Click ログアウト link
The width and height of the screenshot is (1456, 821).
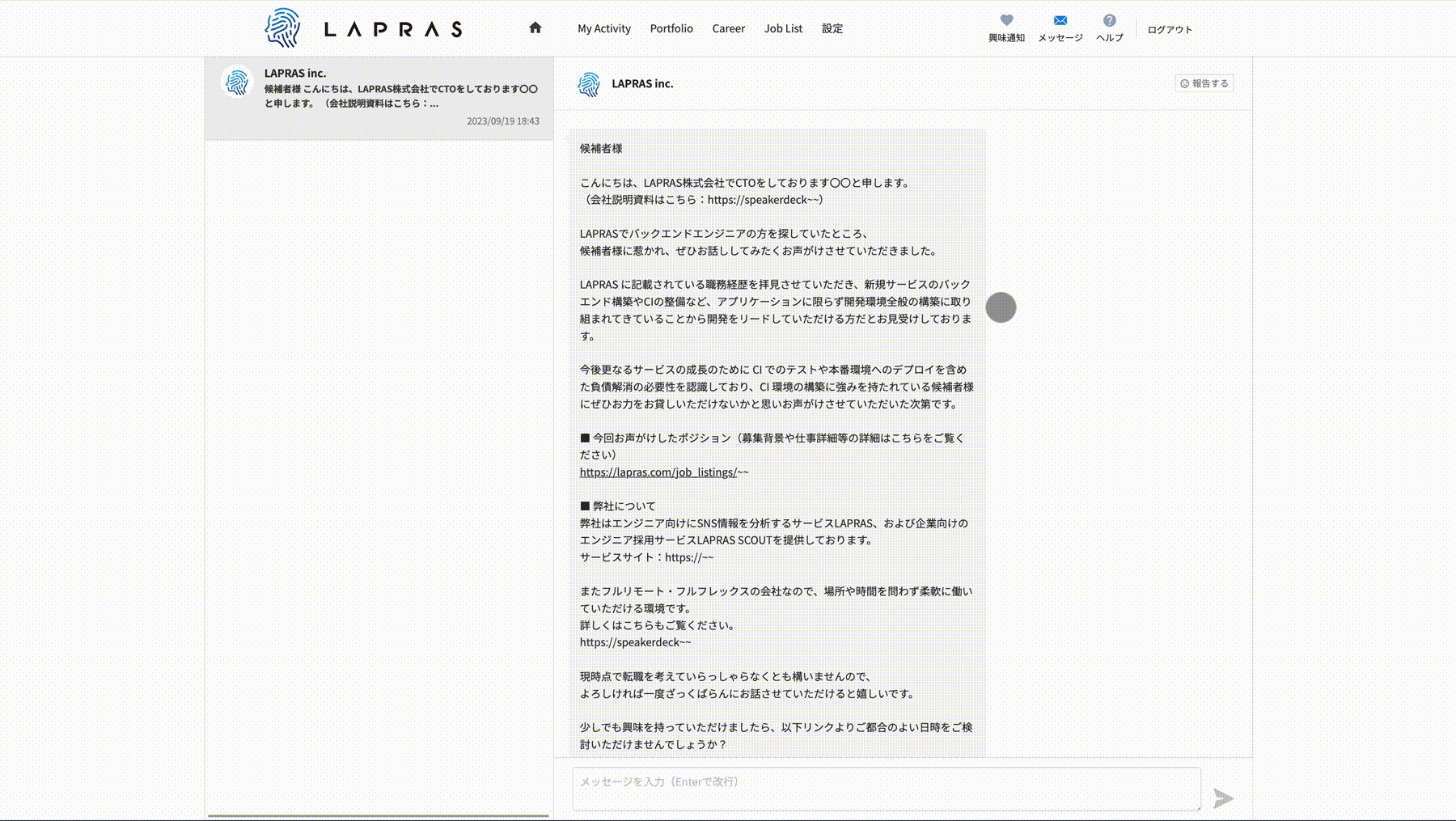point(1170,29)
